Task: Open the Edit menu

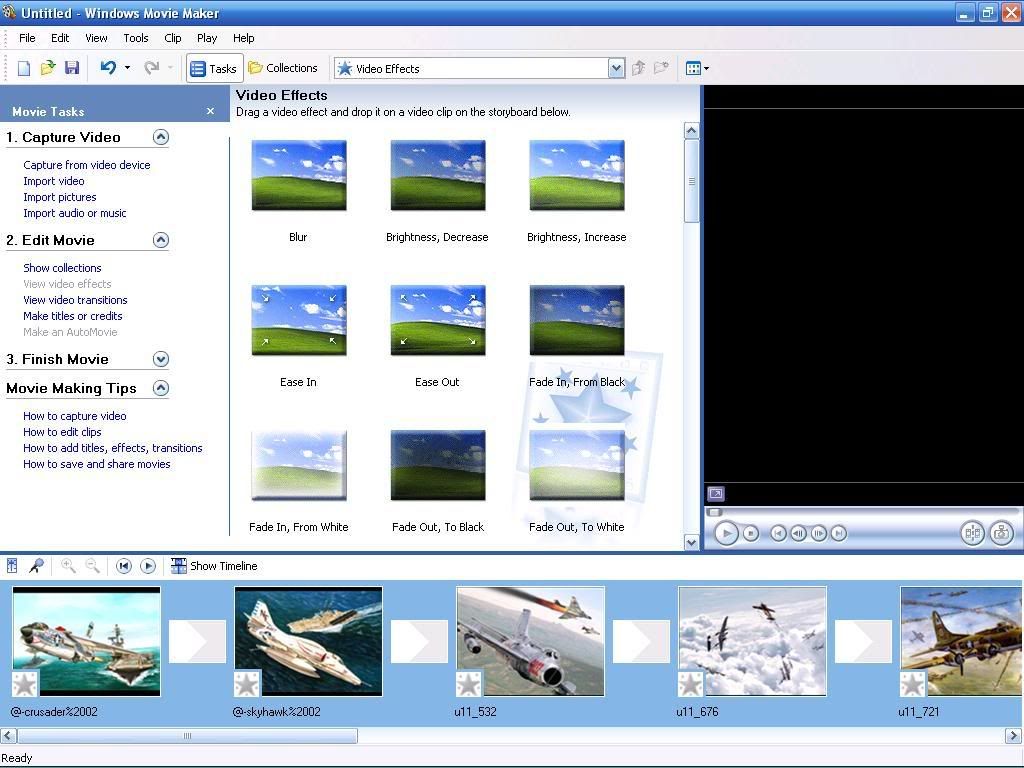Action: click(60, 38)
